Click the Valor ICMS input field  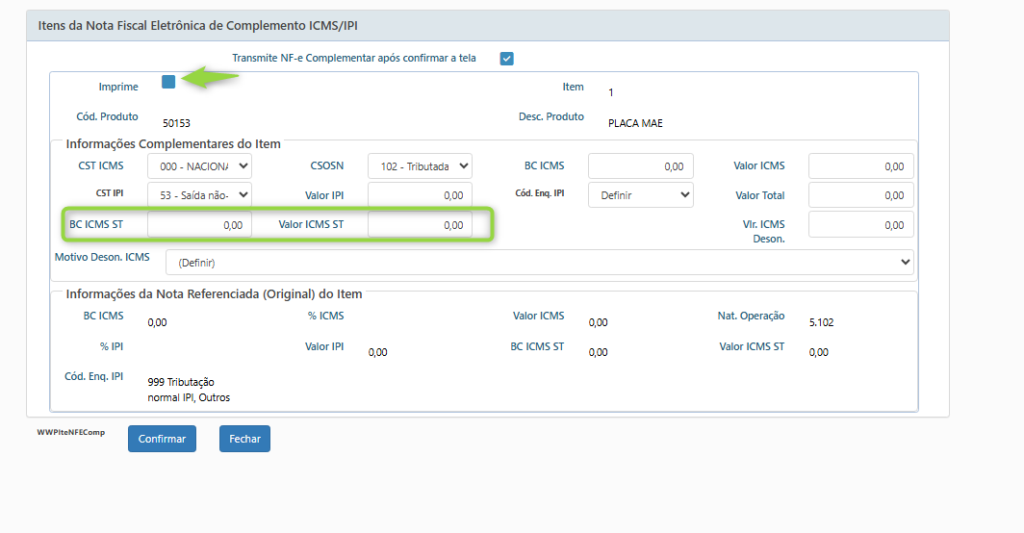pyautogui.click(x=860, y=166)
